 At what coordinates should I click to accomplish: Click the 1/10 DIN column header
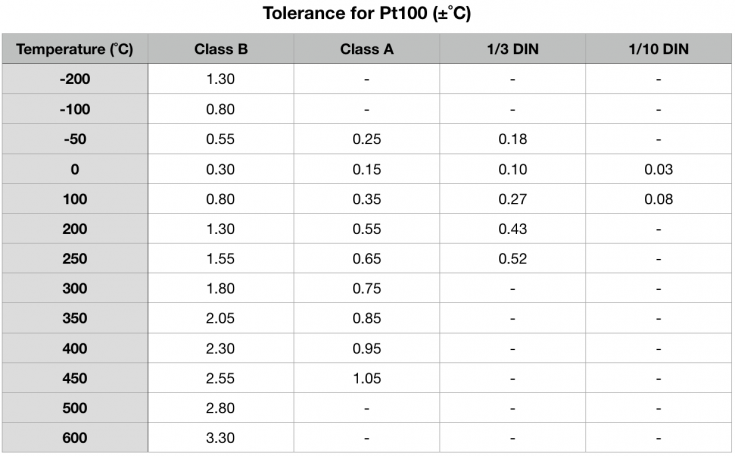658,49
